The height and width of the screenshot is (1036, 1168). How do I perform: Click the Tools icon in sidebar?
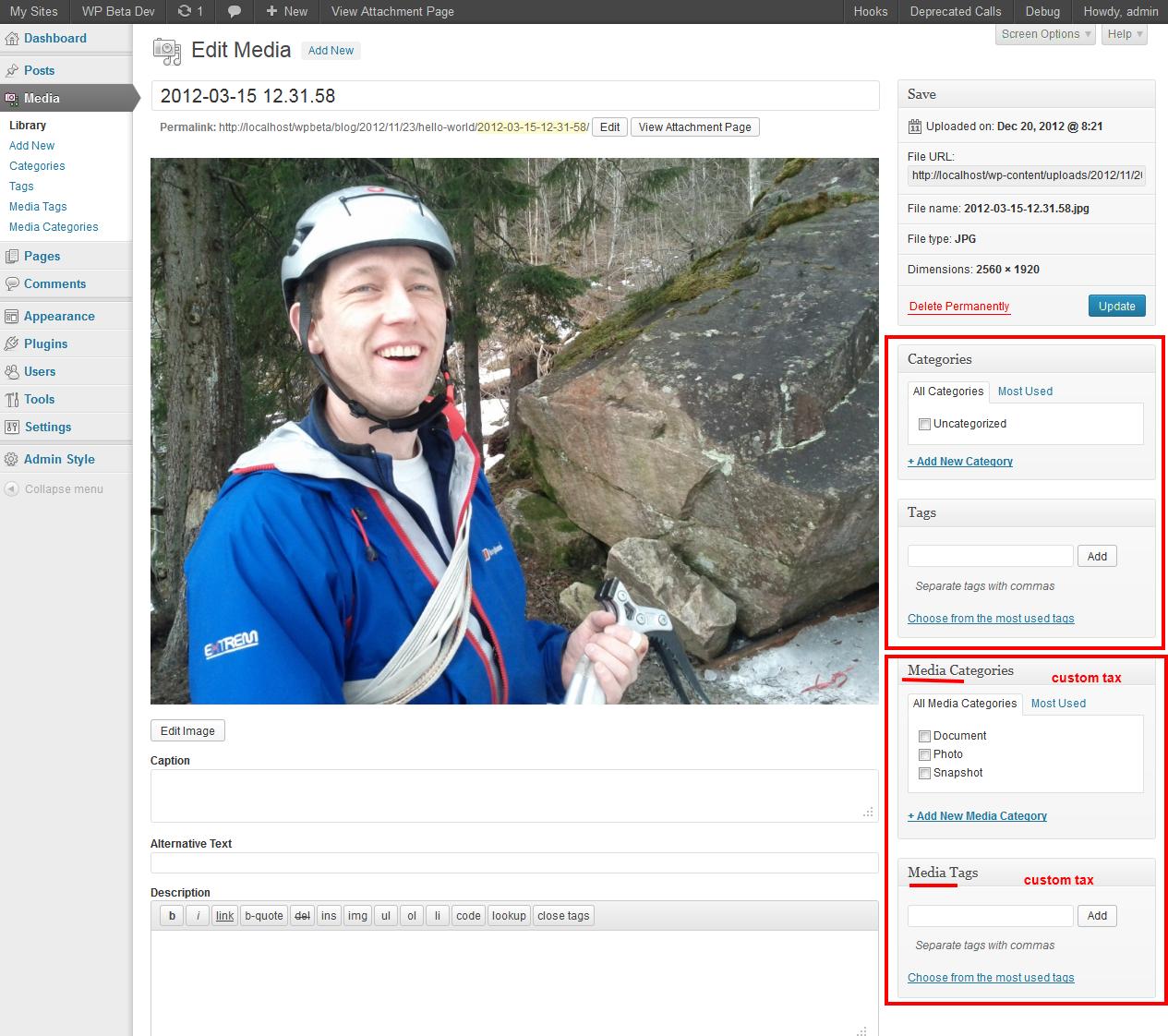[x=11, y=399]
